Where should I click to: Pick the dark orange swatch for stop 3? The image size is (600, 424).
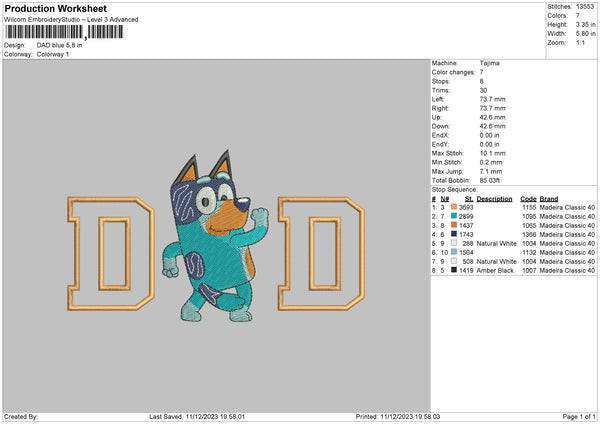click(x=454, y=224)
